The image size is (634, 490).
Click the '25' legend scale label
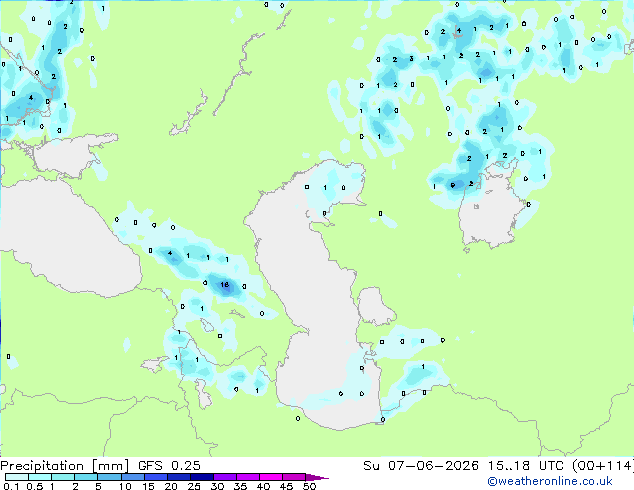click(194, 486)
